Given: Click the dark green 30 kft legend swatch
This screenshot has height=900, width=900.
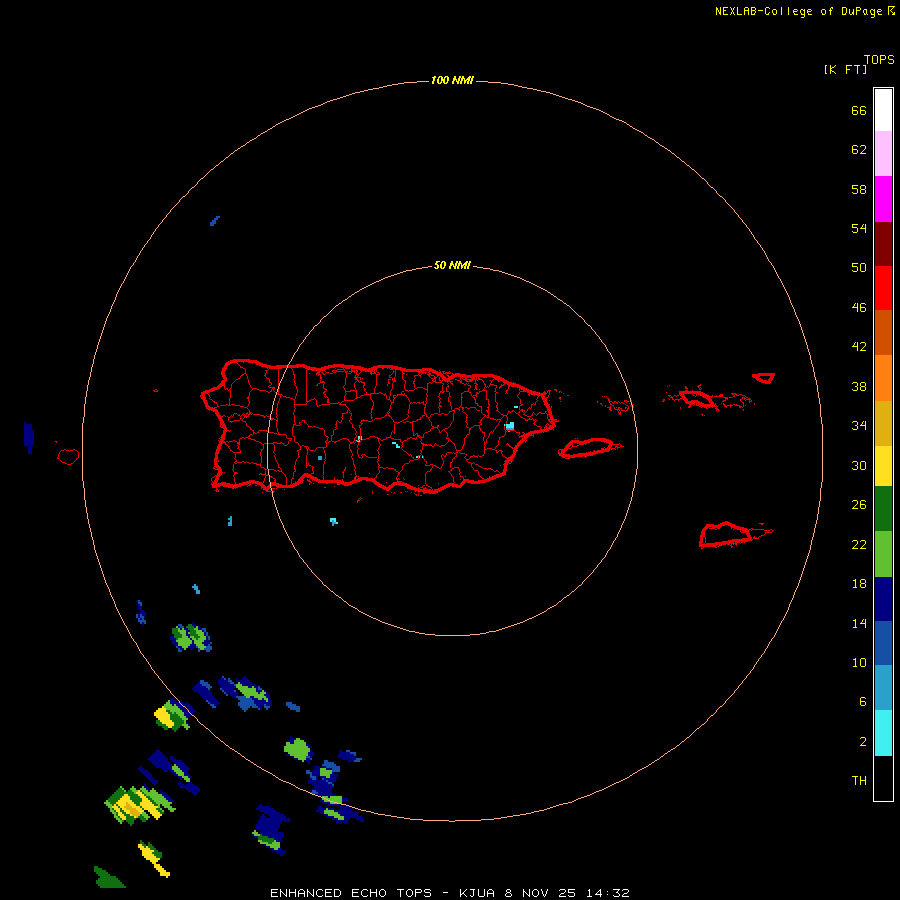Looking at the screenshot, I should (883, 509).
